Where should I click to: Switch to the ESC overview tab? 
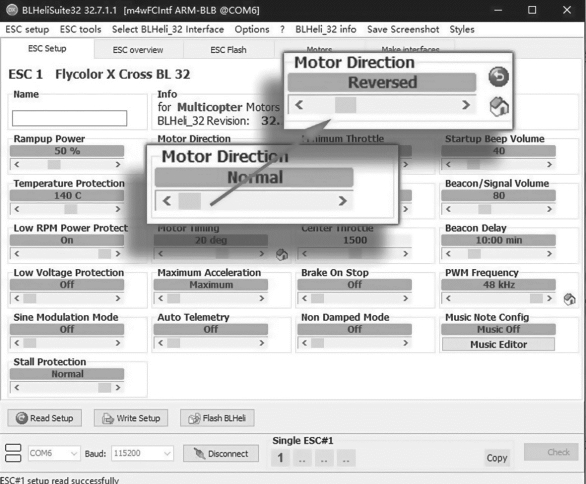[138, 50]
